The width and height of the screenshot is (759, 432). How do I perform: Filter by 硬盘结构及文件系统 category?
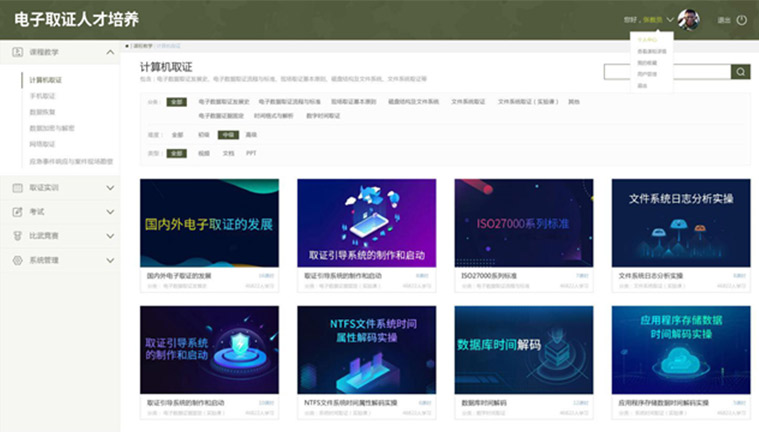(413, 102)
